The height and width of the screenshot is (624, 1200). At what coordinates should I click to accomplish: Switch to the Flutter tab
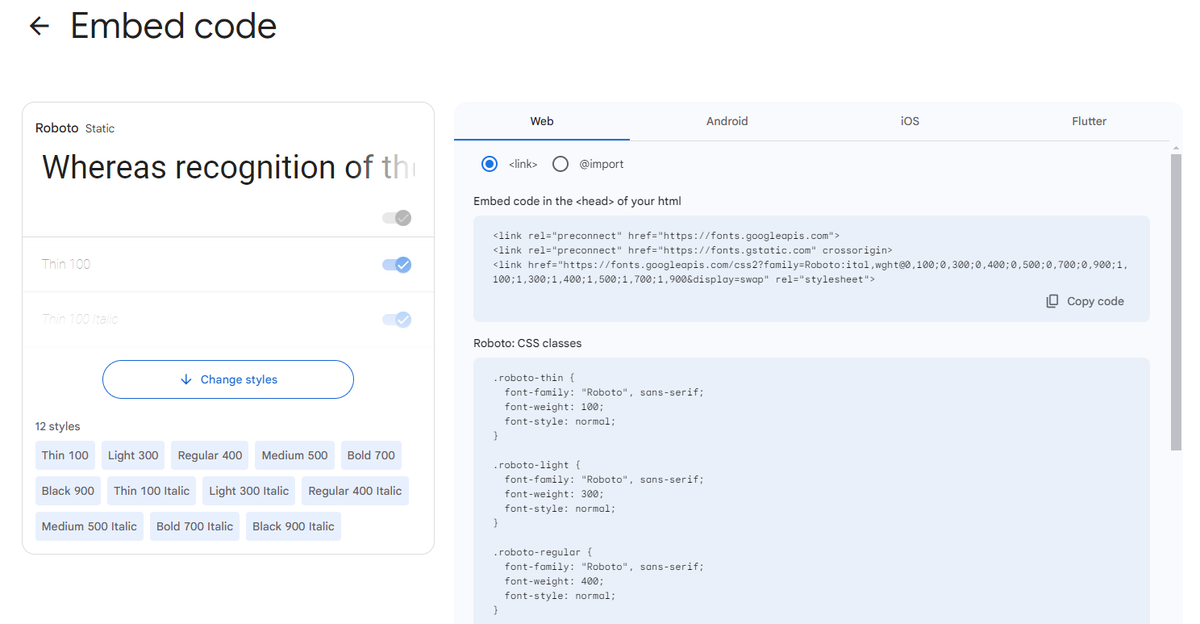[1089, 121]
